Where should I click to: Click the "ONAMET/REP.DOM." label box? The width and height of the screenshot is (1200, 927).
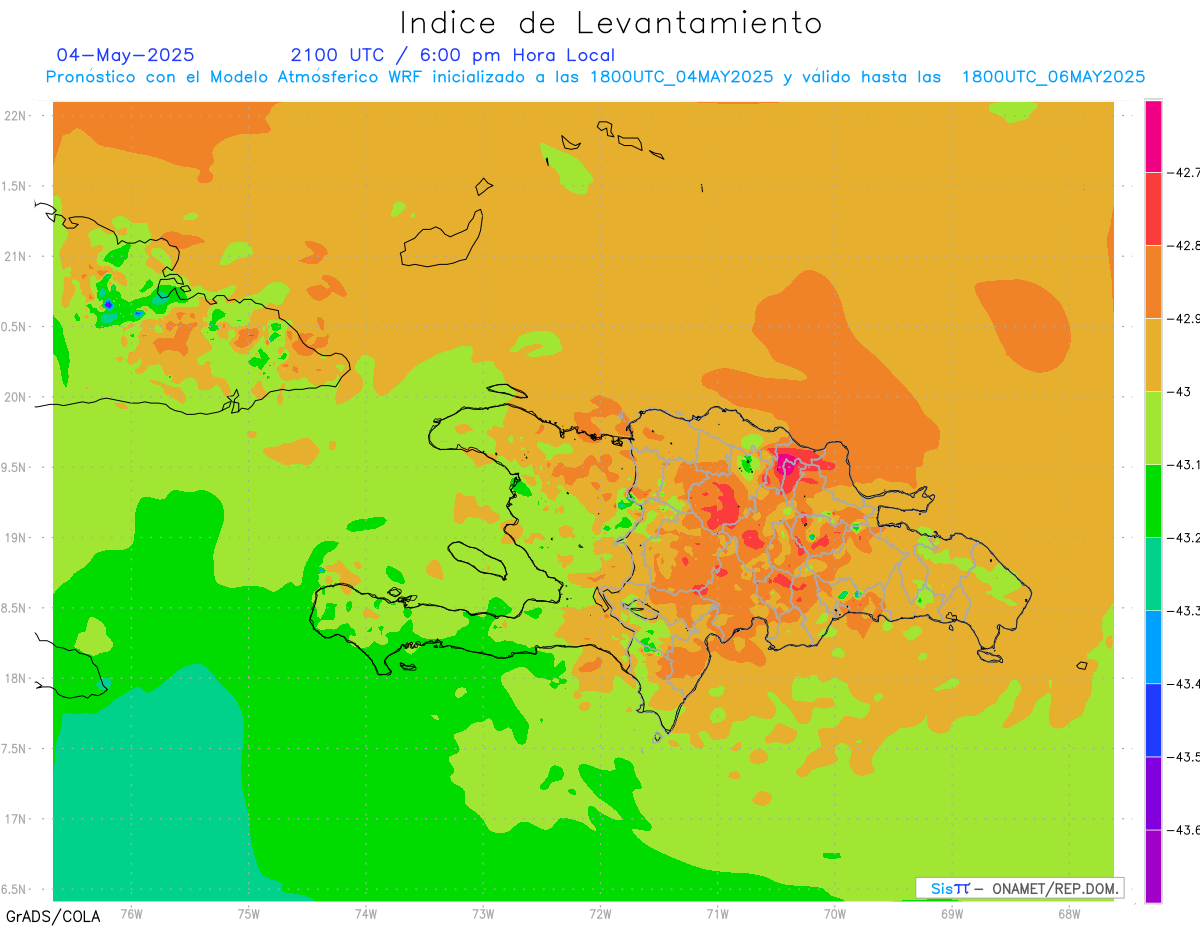click(x=1019, y=888)
